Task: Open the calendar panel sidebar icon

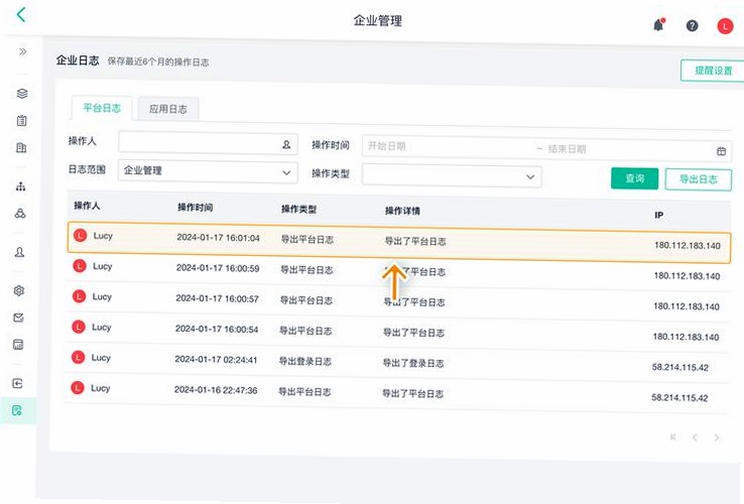Action: pos(18,345)
